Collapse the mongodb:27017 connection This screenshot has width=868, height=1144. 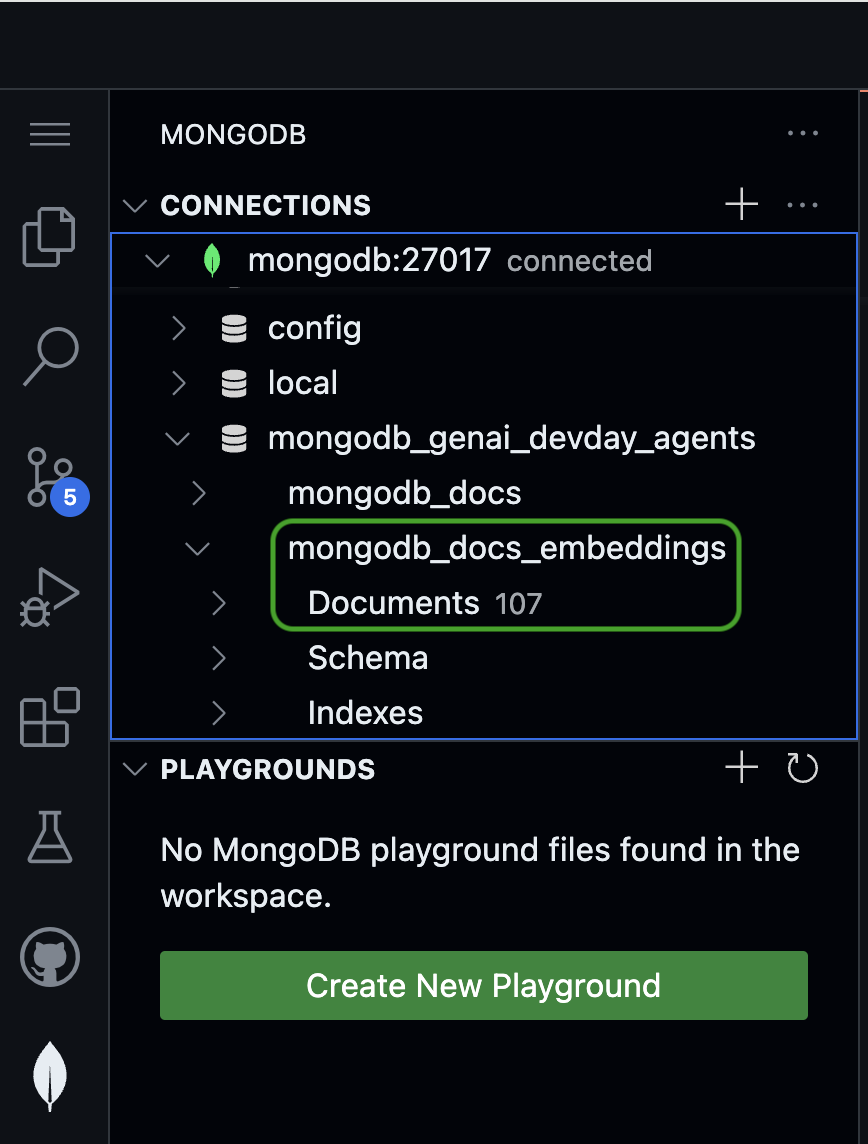click(158, 260)
